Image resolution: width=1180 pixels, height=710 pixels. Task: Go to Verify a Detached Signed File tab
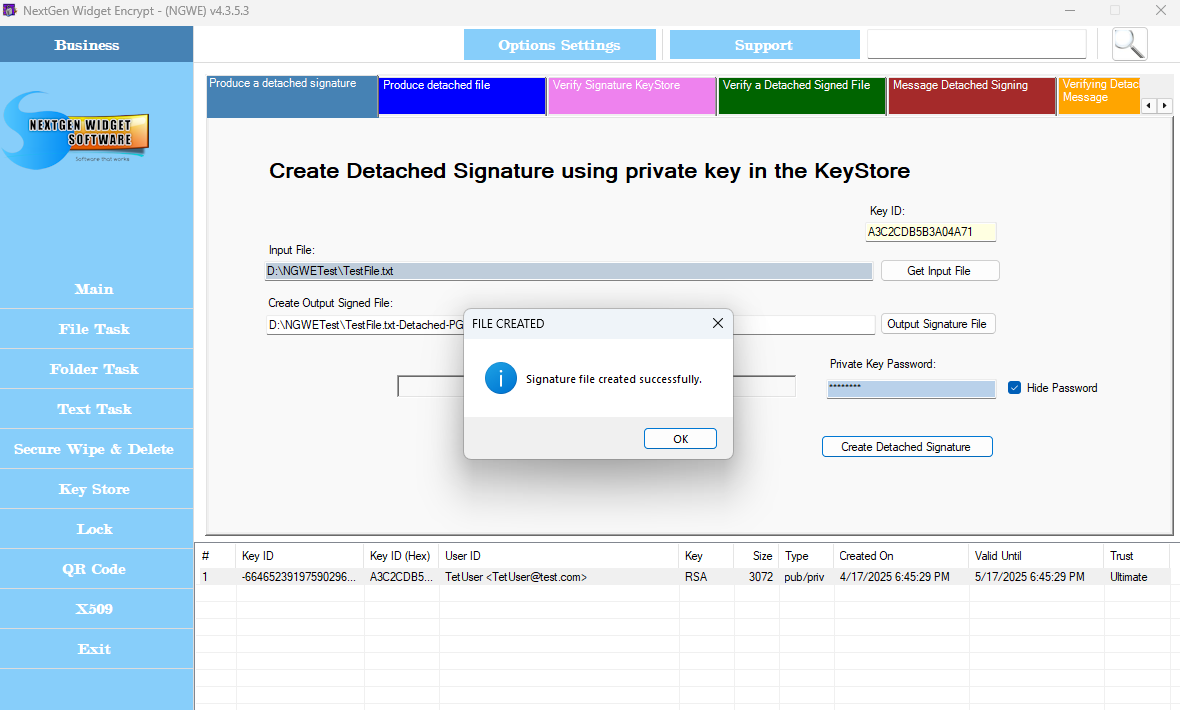(x=802, y=96)
